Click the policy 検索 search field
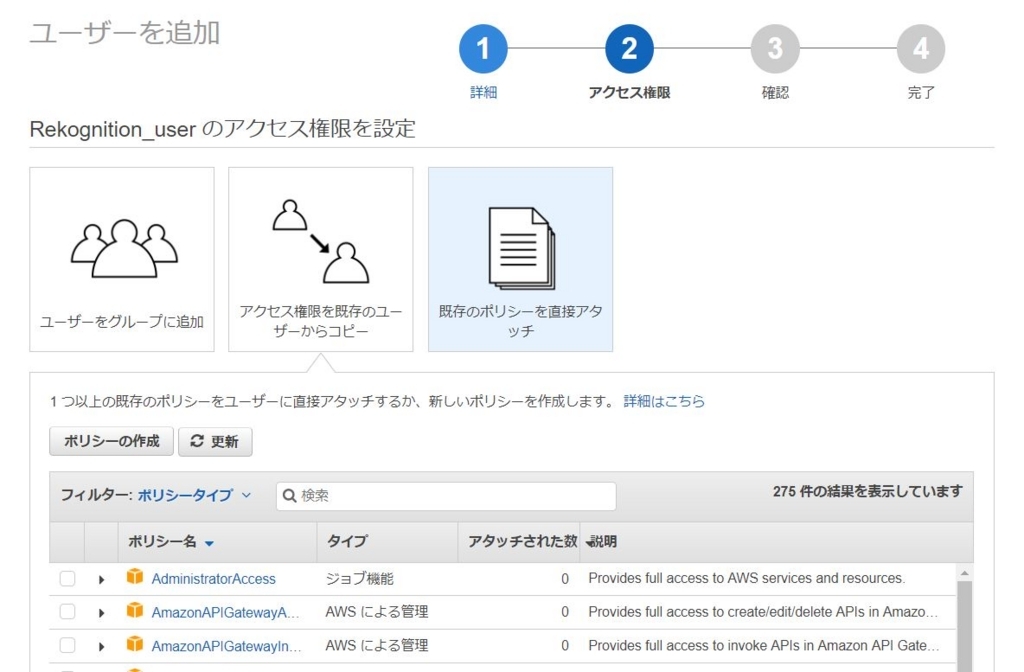 (446, 496)
